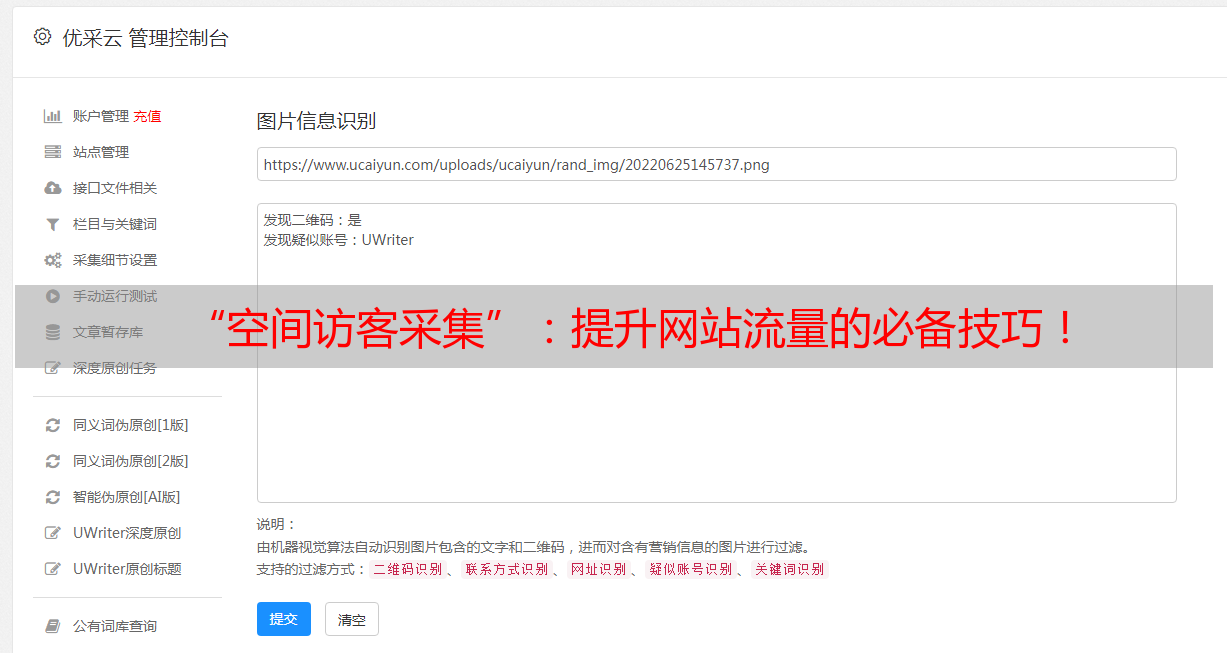Click the 说明： label
The width and height of the screenshot is (1227, 653).
click(276, 524)
